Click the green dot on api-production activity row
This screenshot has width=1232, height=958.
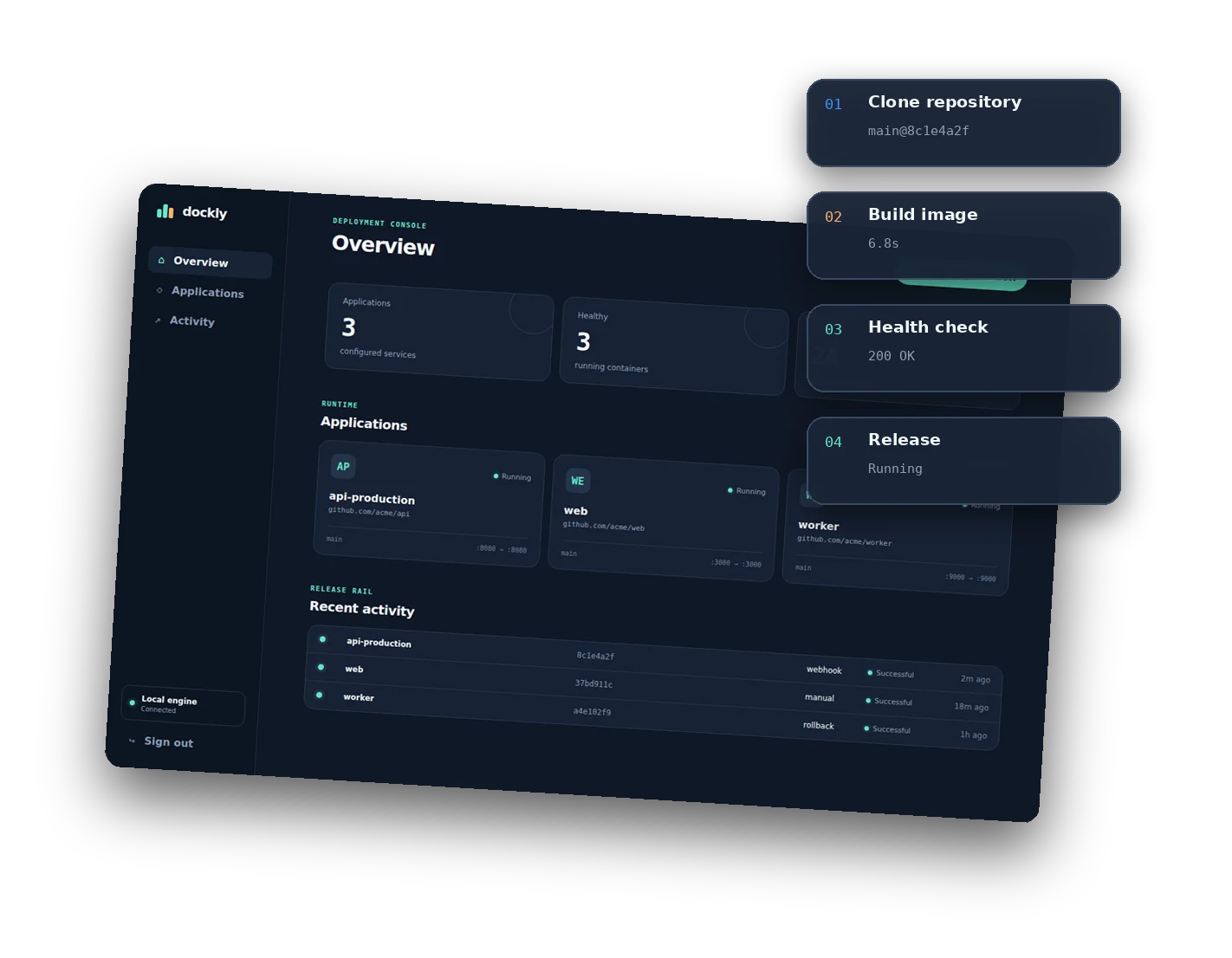pyautogui.click(x=322, y=639)
